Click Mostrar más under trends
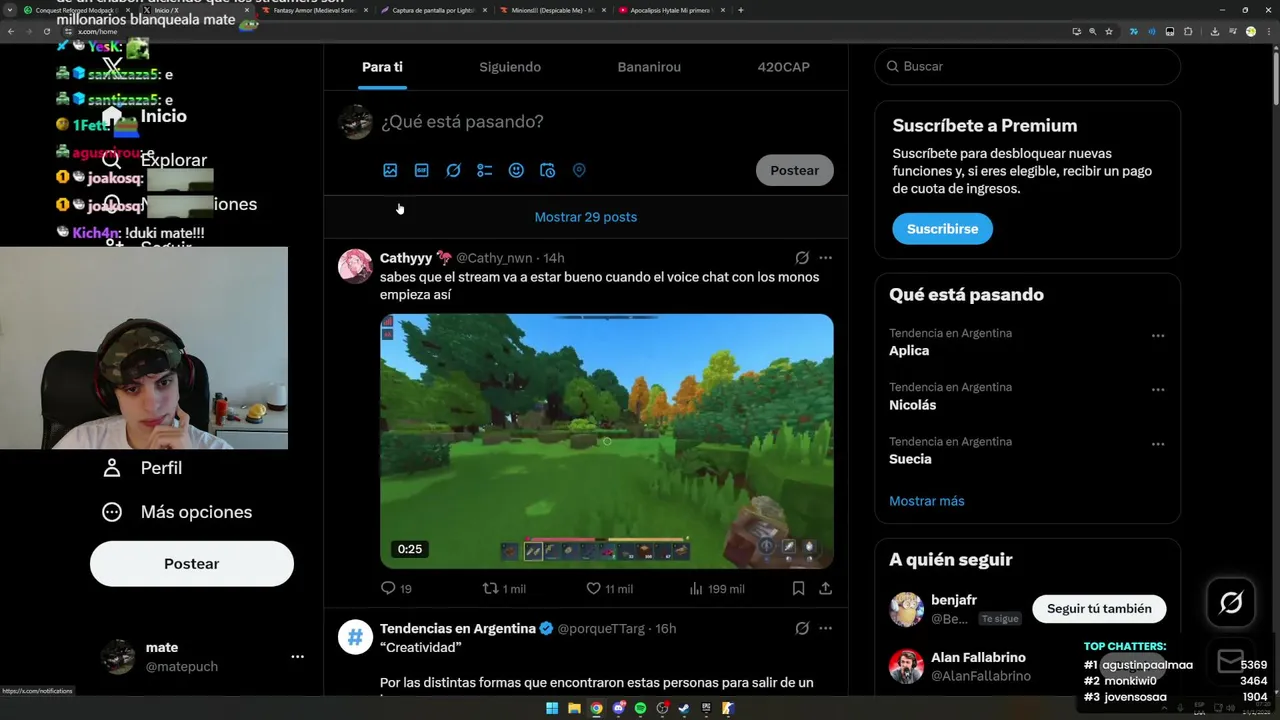The width and height of the screenshot is (1280, 720). click(927, 501)
